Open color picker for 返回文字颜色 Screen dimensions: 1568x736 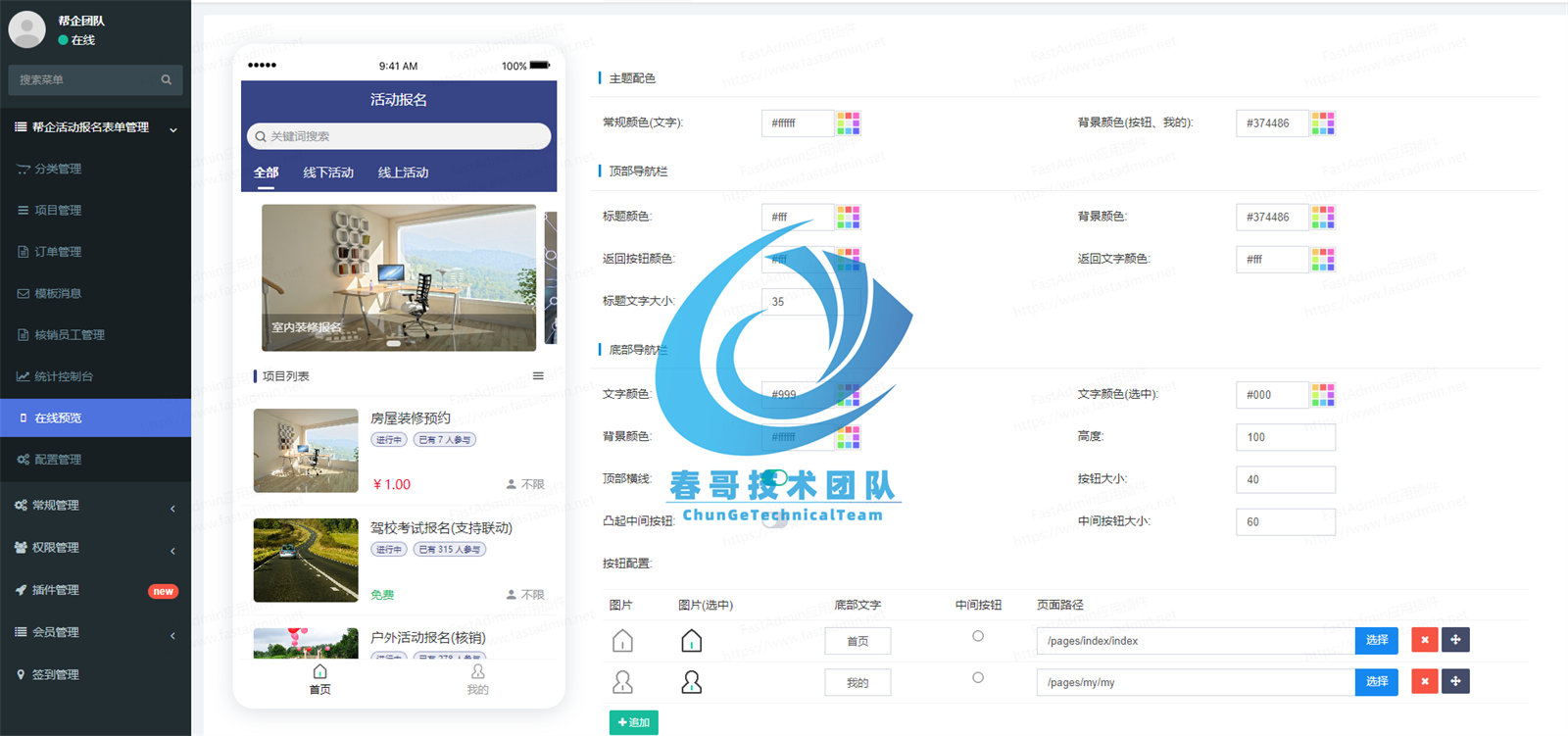1323,259
